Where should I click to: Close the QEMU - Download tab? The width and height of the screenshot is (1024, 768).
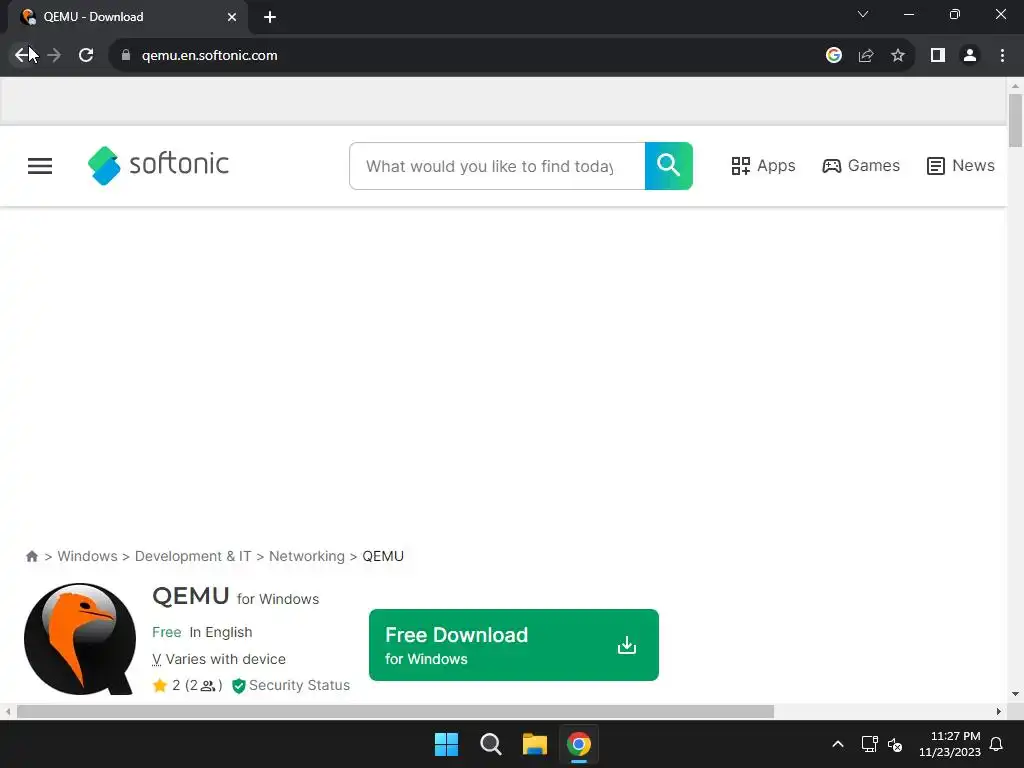[x=232, y=17]
